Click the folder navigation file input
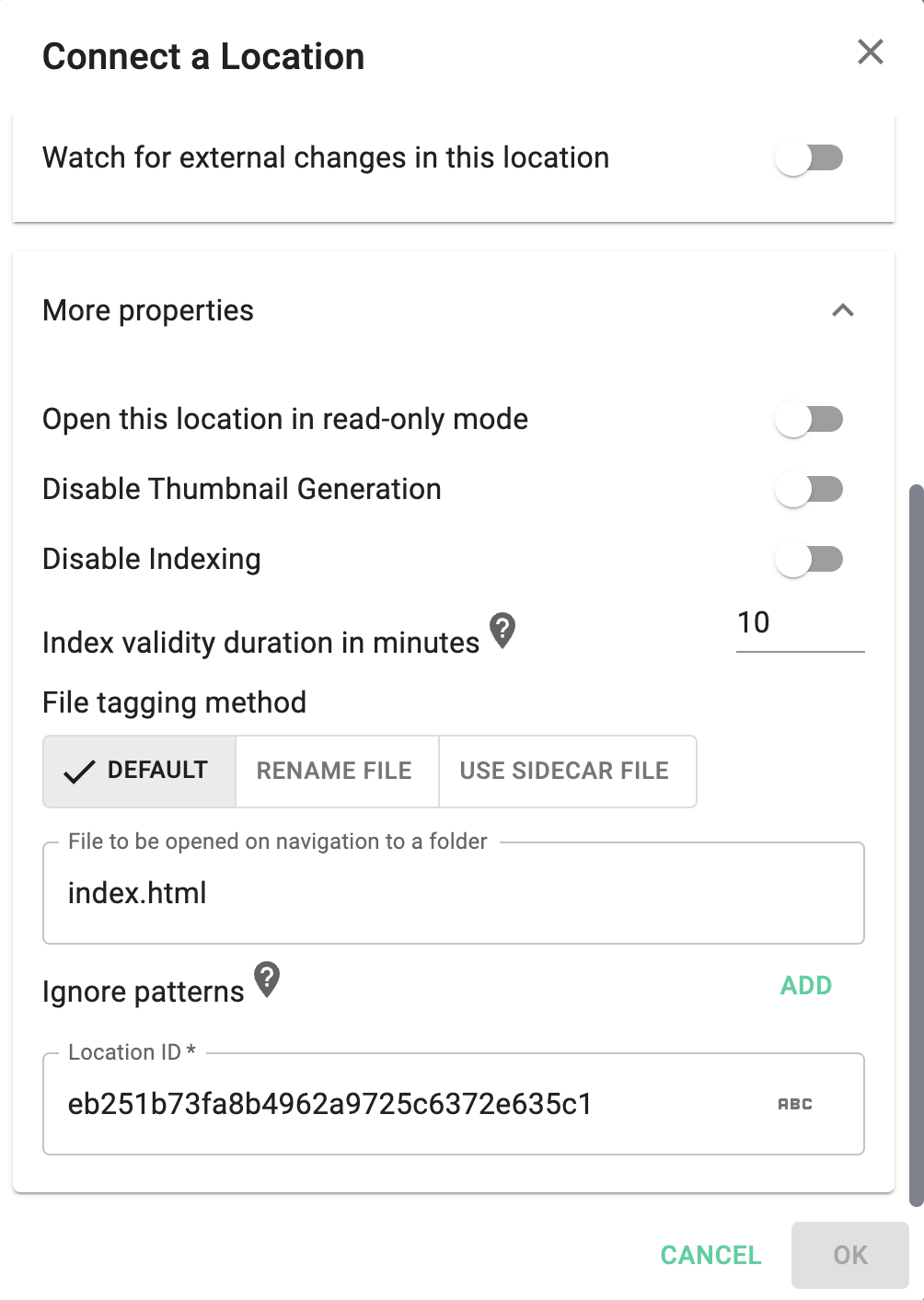Screen dimensions: 924x1300 click(x=453, y=894)
